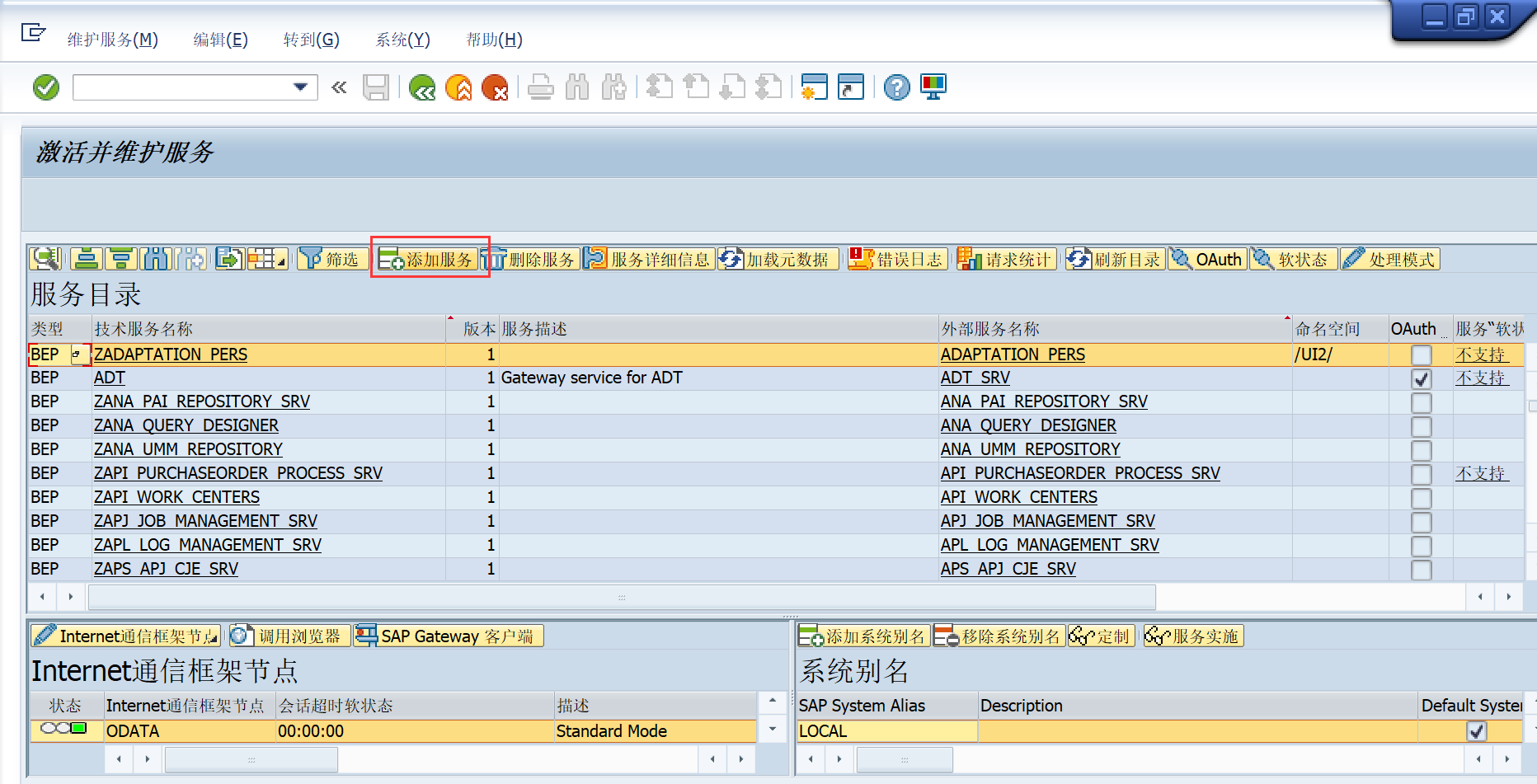Click the SAP Gateway 客户端 button
The width and height of the screenshot is (1537, 784).
449,636
